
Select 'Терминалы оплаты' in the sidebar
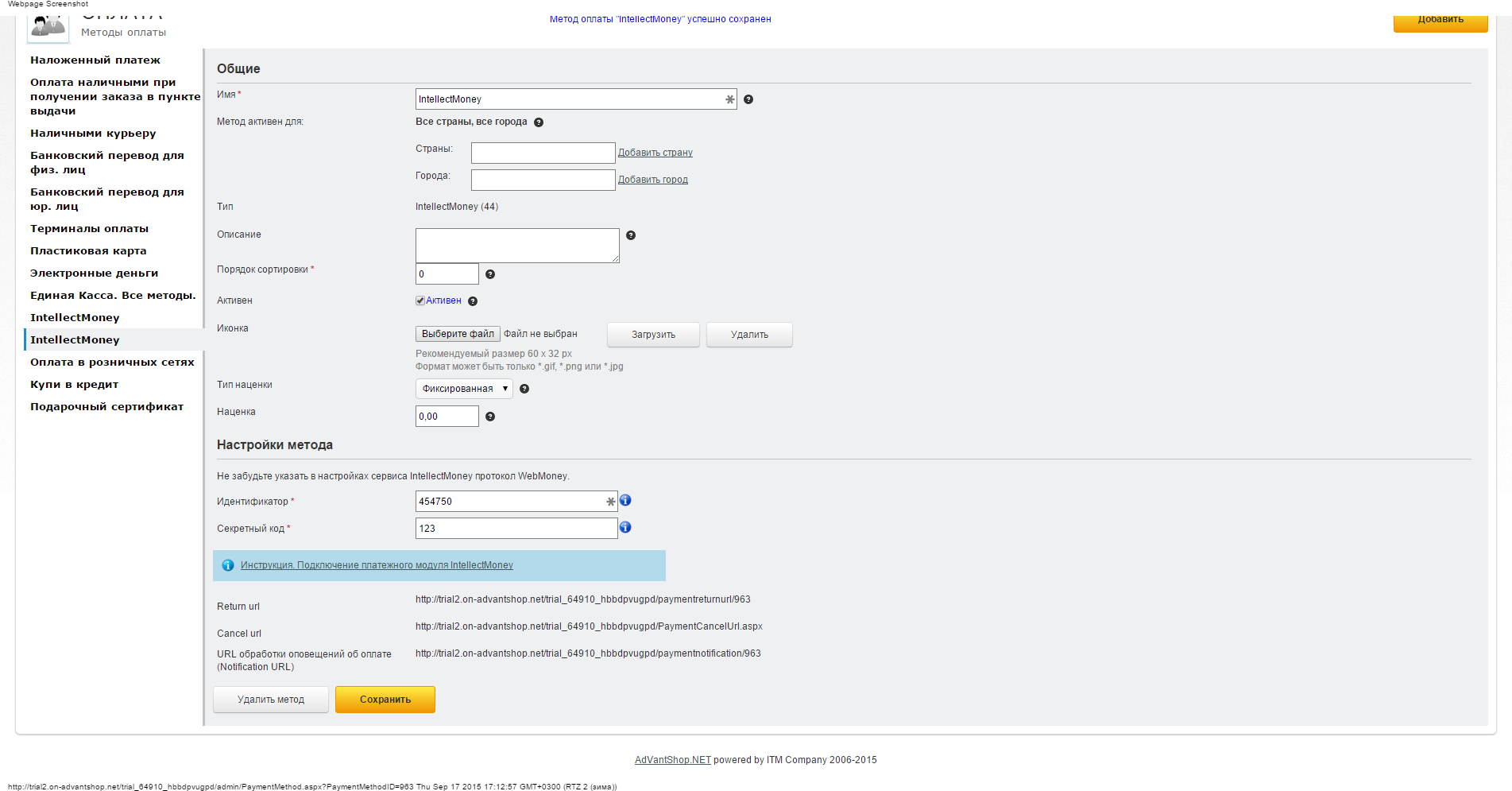pyautogui.click(x=90, y=229)
